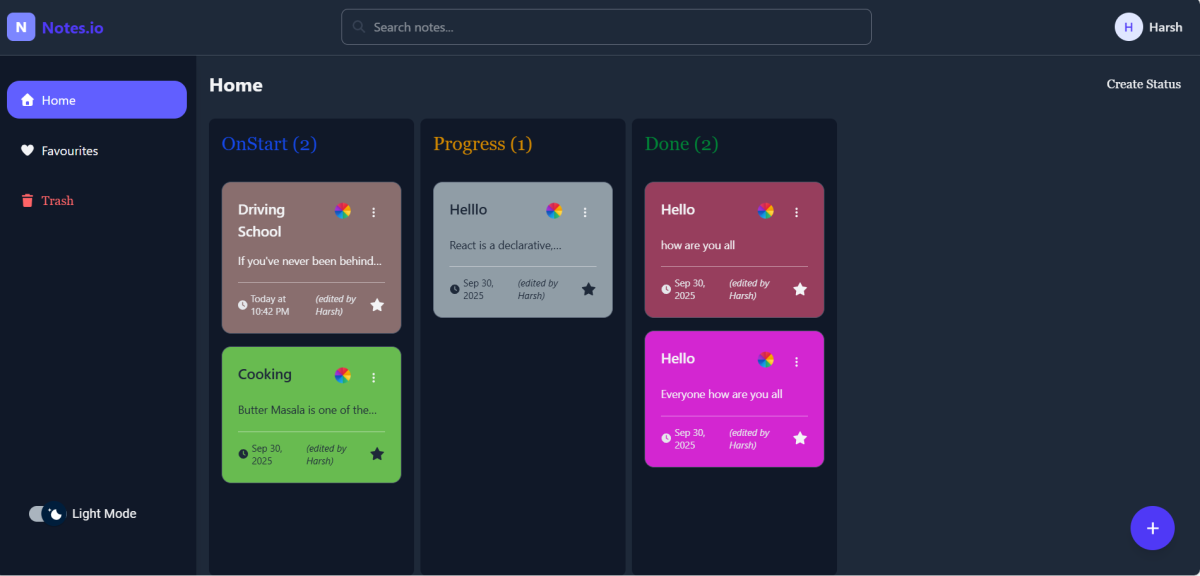Toggle favourite star on Cooking note

point(377,454)
